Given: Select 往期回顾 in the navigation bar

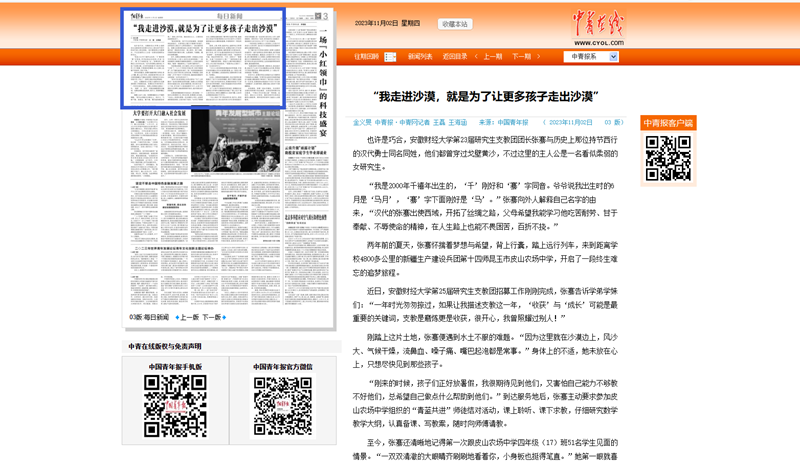Looking at the screenshot, I should [366, 57].
